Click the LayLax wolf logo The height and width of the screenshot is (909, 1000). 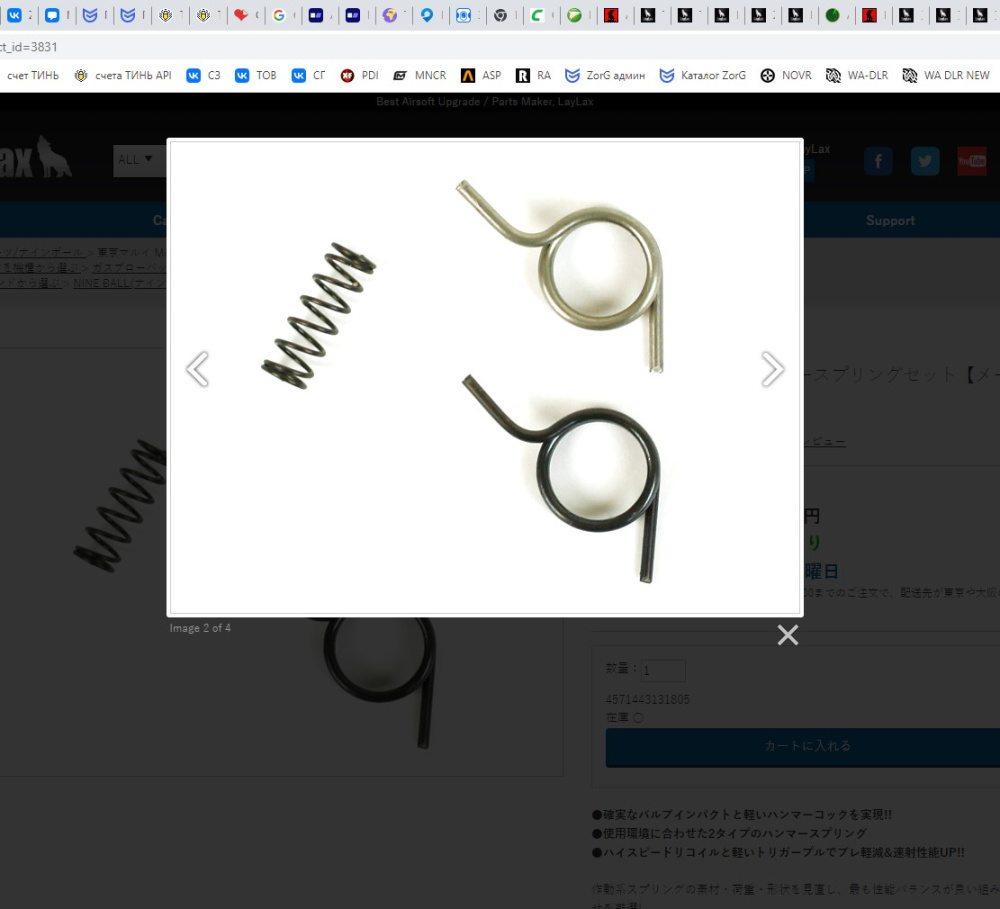pyautogui.click(x=36, y=158)
